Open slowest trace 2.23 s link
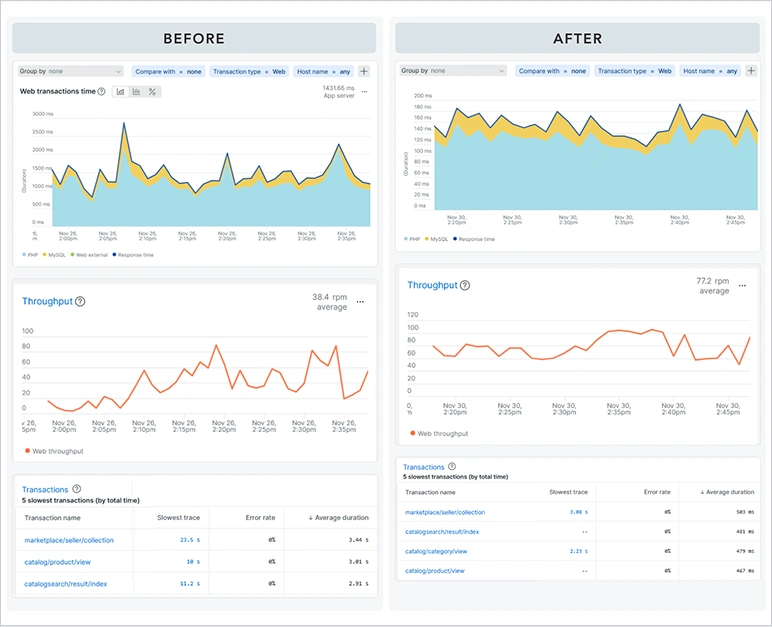The image size is (772, 627). click(579, 552)
